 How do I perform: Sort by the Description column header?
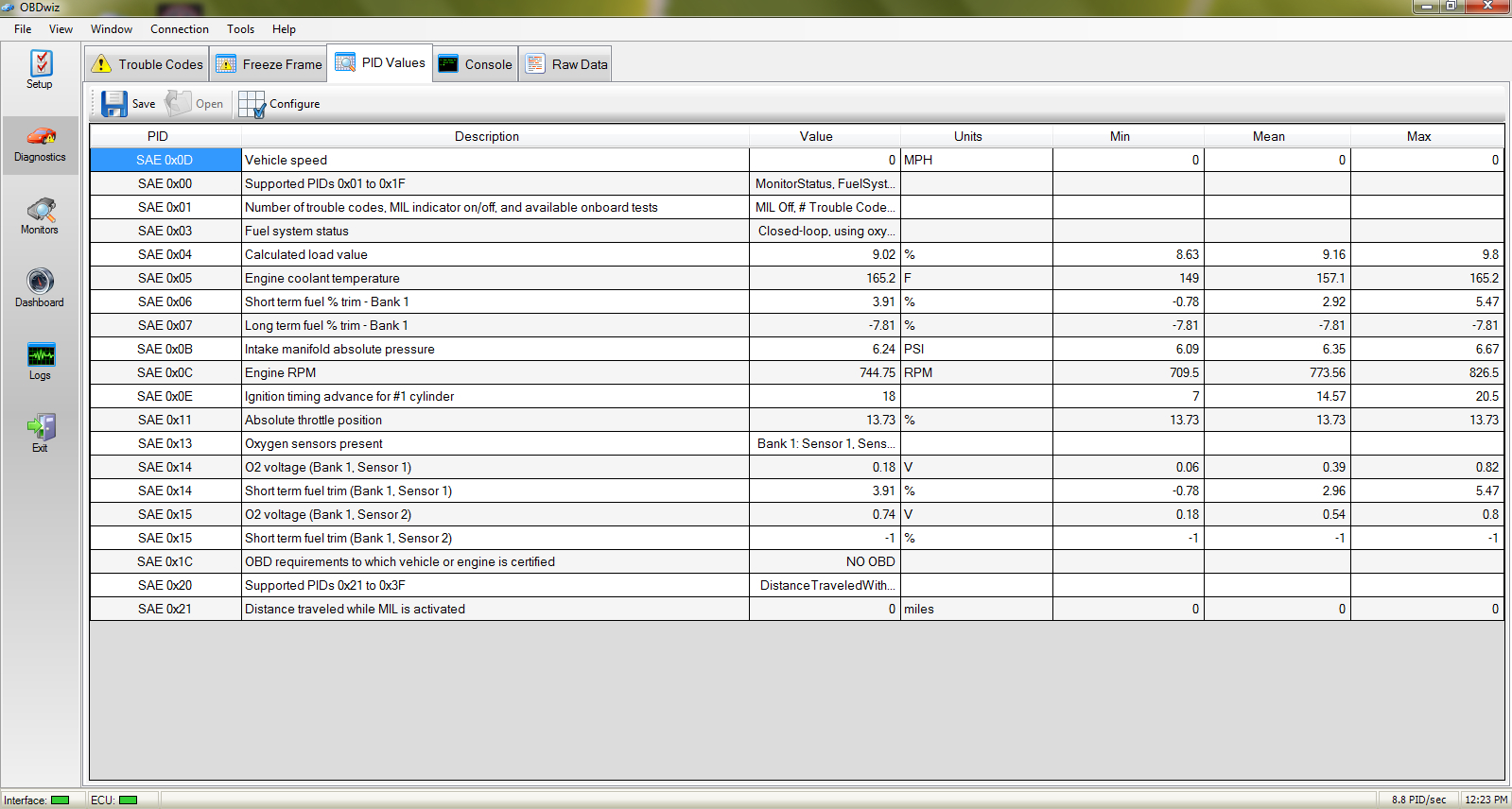point(487,136)
